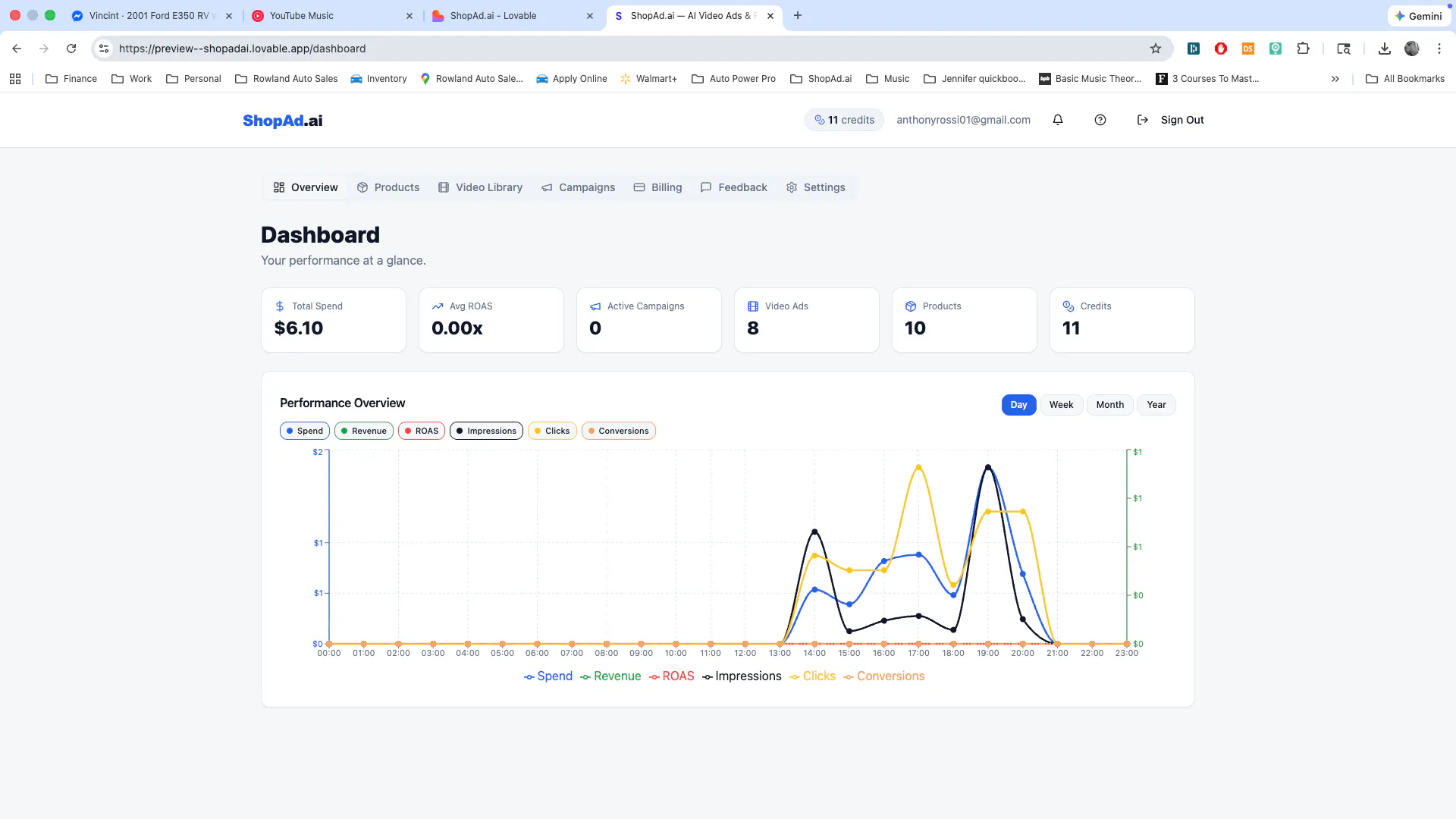Switch to the ShopAd.ai - Lovable tab

coord(513,15)
